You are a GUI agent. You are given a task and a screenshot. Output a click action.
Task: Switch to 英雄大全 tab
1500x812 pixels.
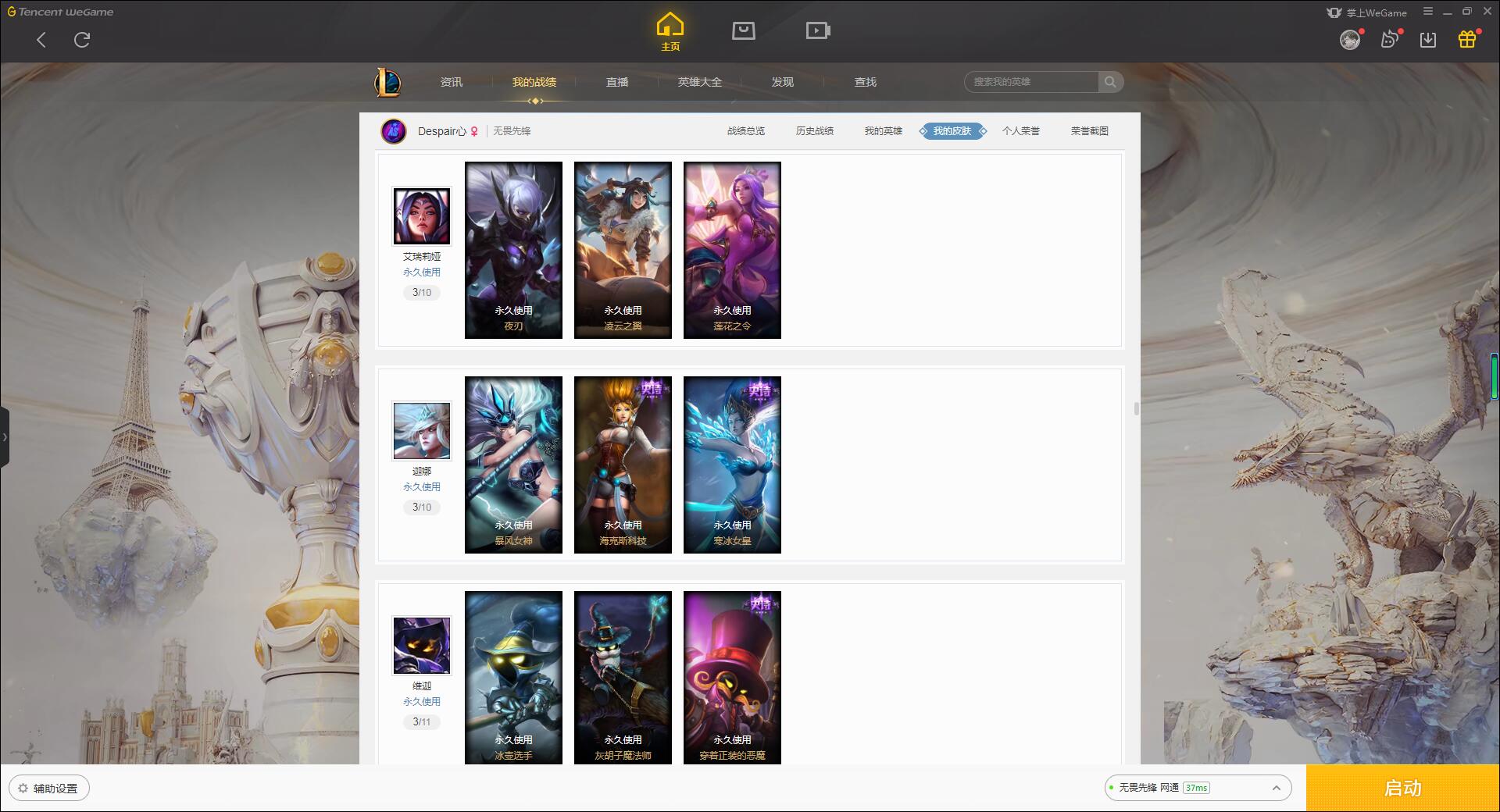coord(700,82)
